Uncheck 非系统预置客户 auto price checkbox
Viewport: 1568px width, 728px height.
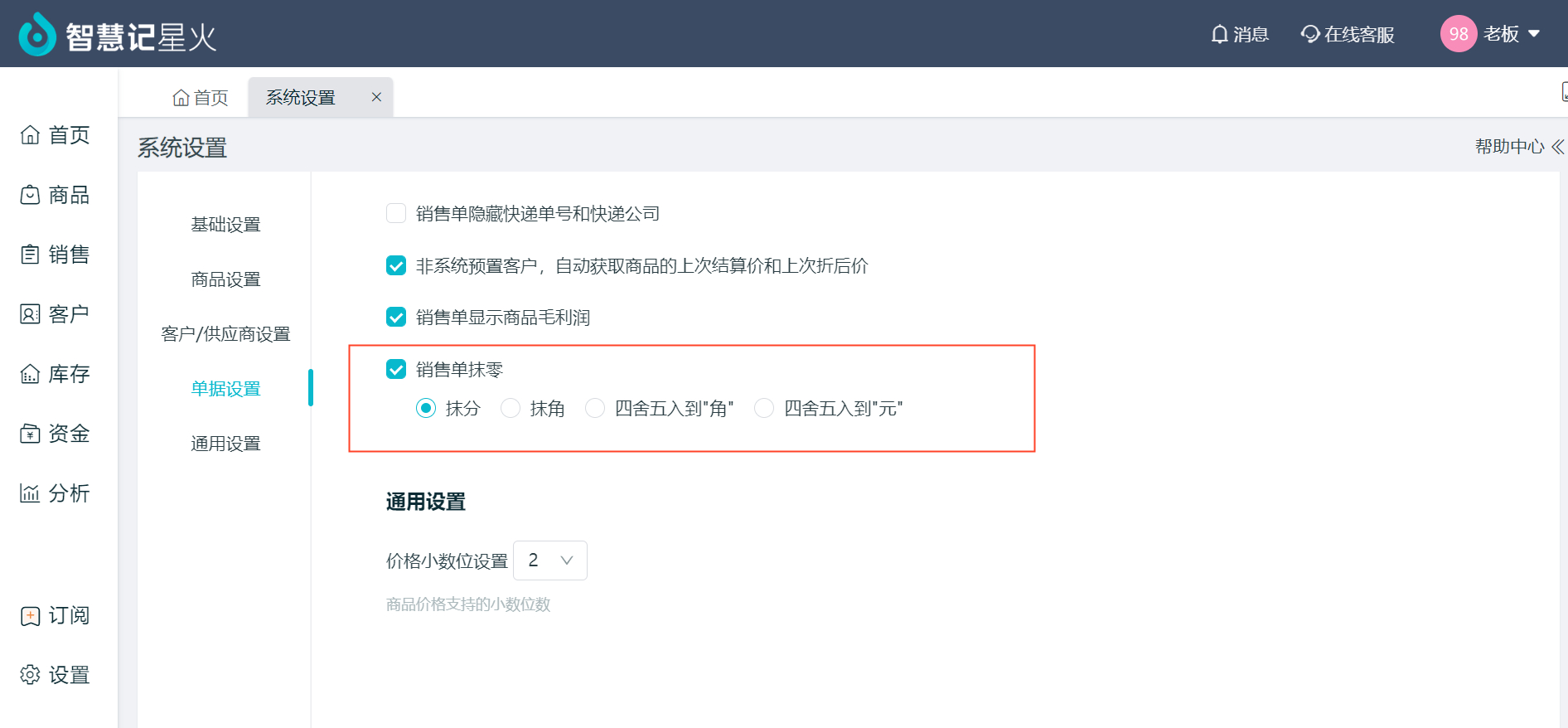396,265
